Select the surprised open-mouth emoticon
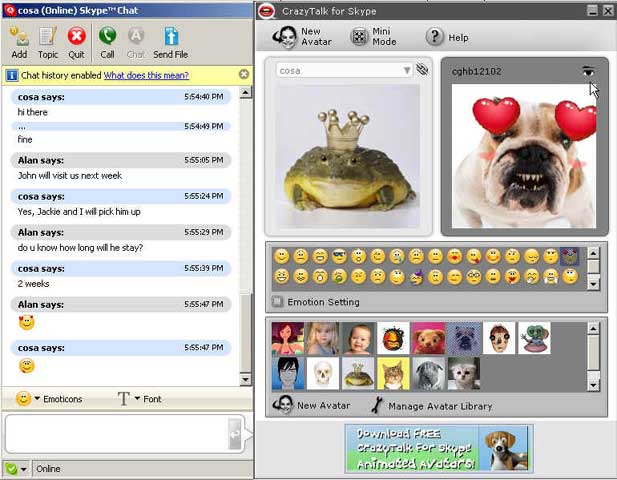 coord(358,257)
